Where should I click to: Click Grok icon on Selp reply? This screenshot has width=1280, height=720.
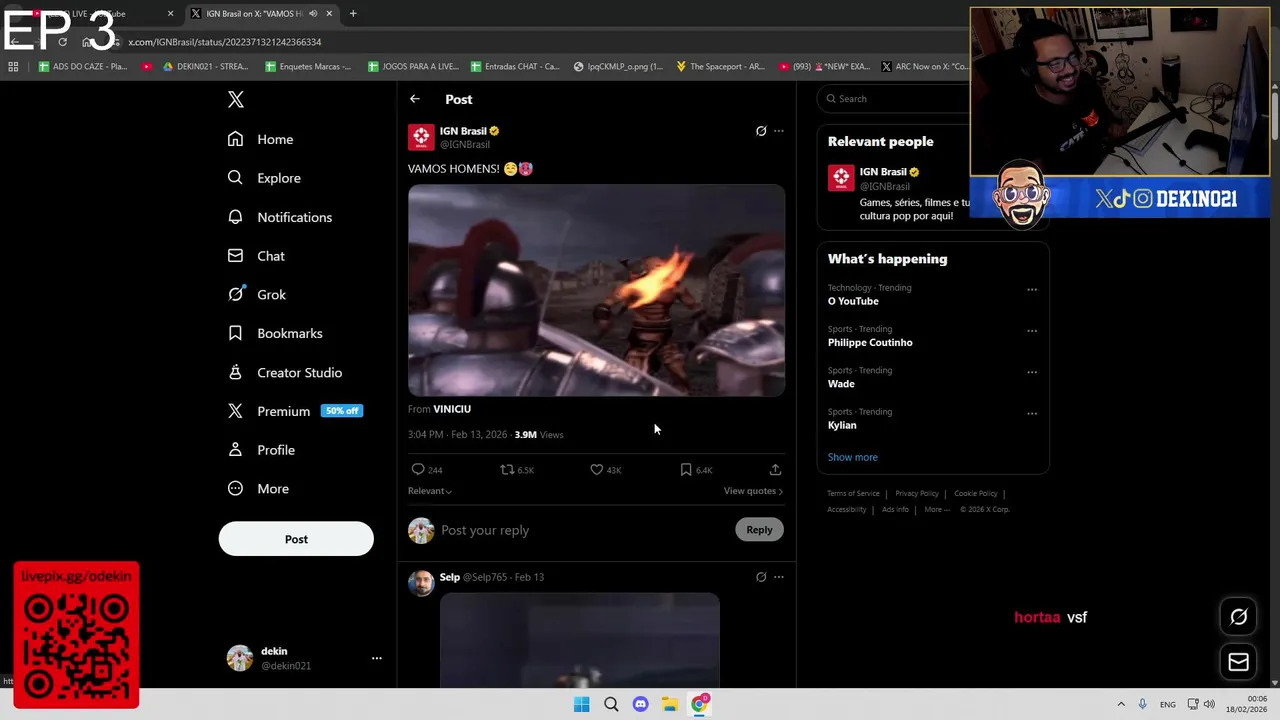point(761,577)
